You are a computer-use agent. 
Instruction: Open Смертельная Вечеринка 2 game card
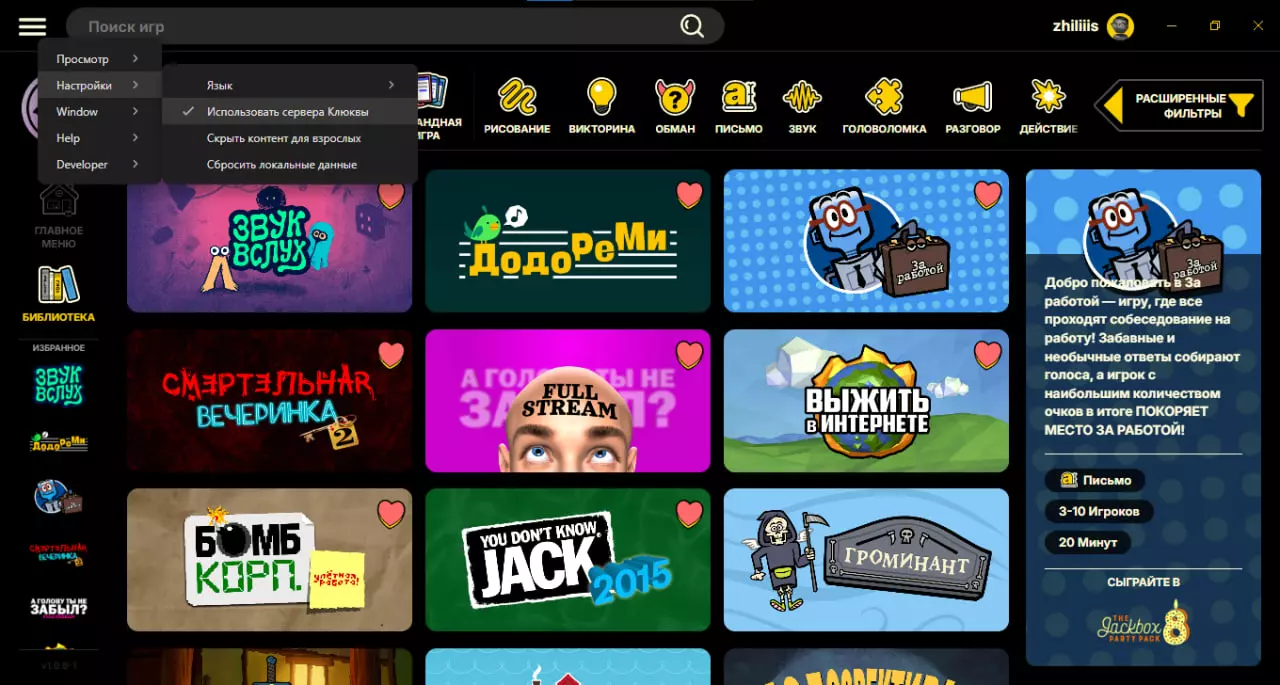(x=269, y=400)
